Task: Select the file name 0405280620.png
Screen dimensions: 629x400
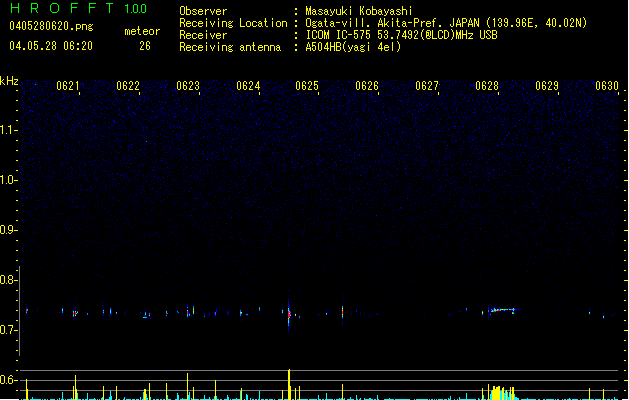Action: 51,26
